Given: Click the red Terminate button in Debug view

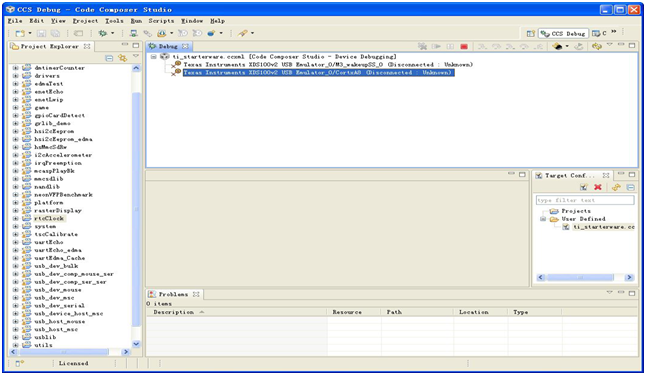Looking at the screenshot, I should pos(464,47).
